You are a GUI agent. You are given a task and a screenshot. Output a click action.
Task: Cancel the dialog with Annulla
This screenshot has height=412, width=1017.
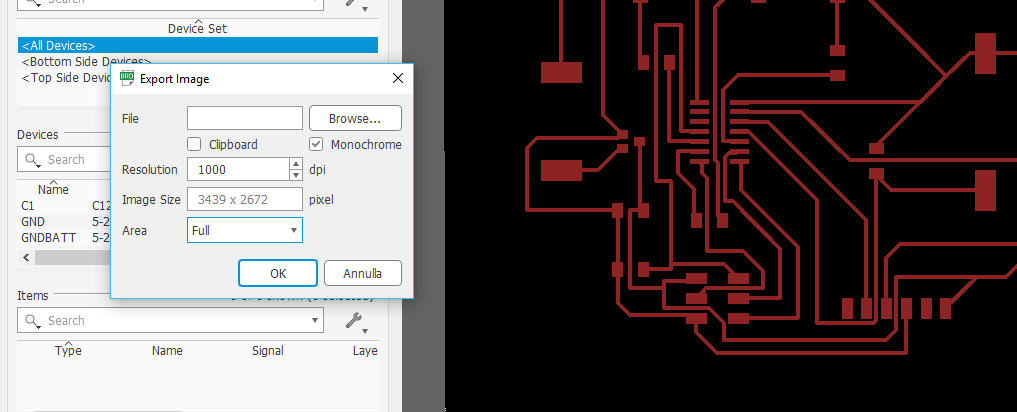point(363,273)
